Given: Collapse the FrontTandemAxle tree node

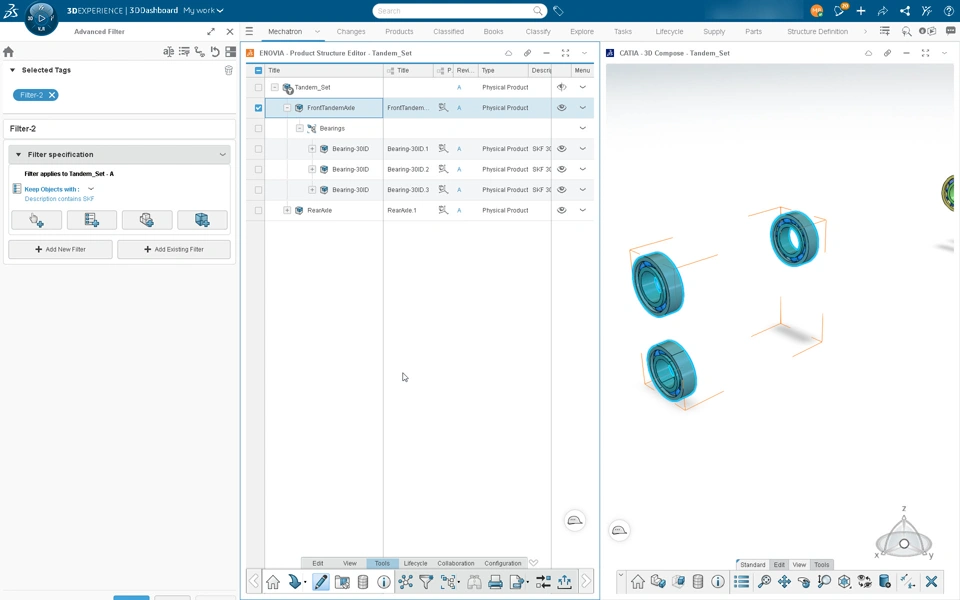Looking at the screenshot, I should click(x=287, y=108).
